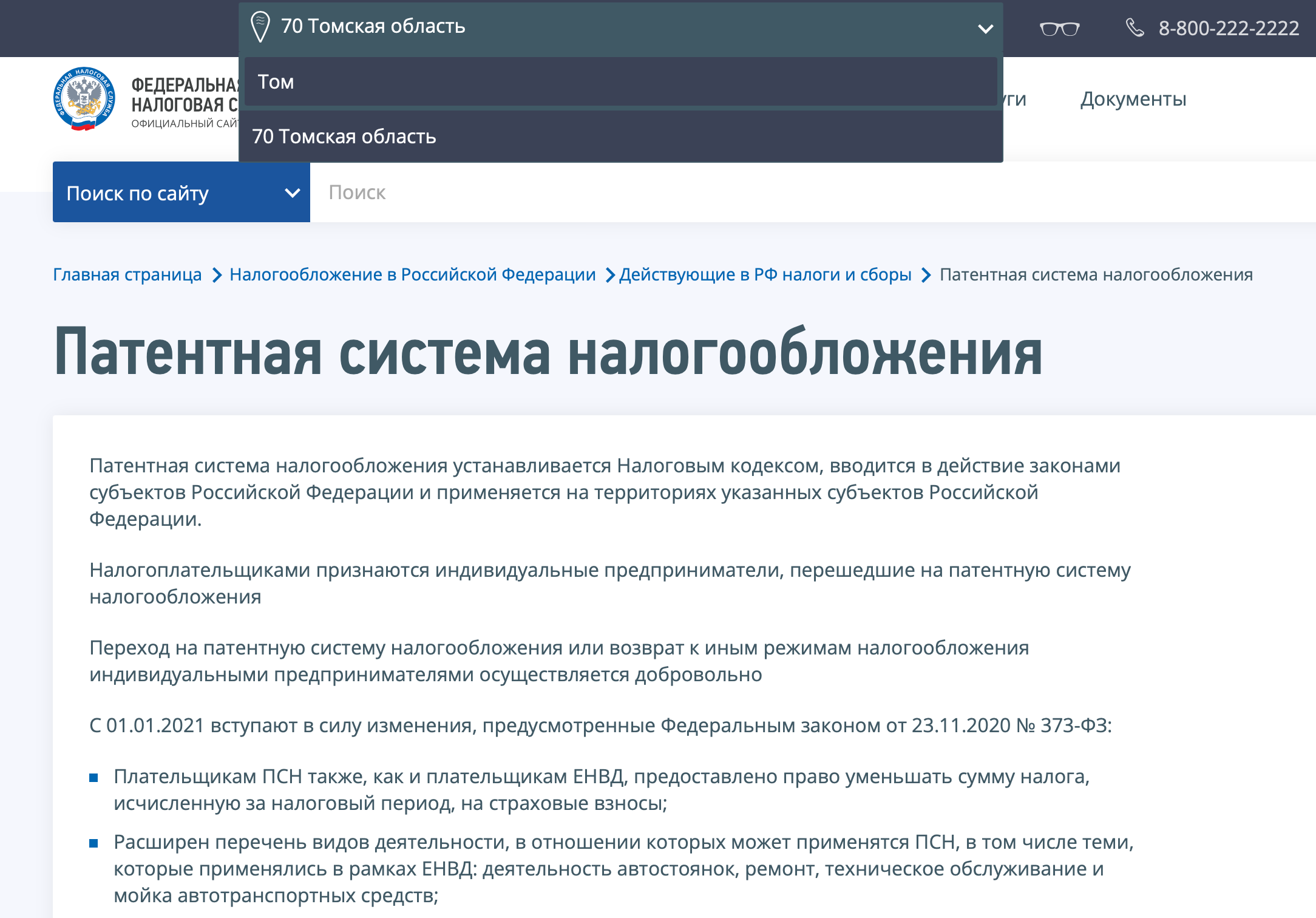Click bullet item starting 'Плательщикам ПСН также'
The image size is (1316, 918).
pyautogui.click(x=601, y=789)
